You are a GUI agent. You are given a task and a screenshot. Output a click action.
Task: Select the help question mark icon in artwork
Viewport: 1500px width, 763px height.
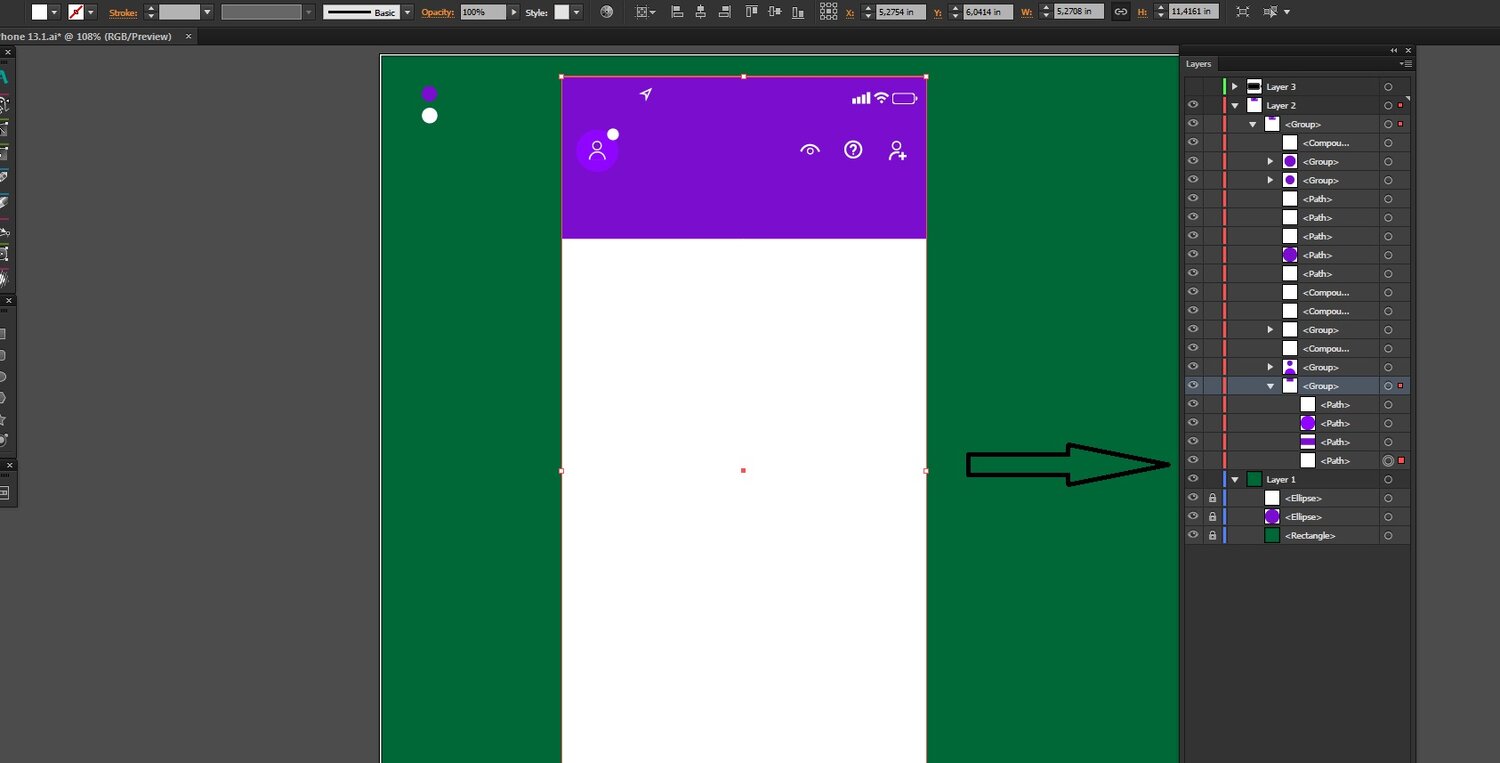pos(853,150)
